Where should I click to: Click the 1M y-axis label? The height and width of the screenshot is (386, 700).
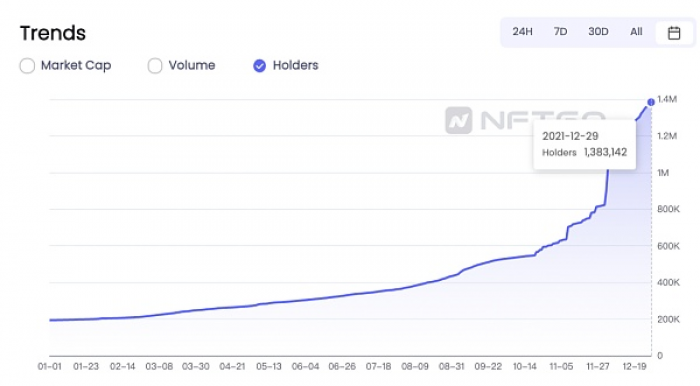(x=663, y=173)
